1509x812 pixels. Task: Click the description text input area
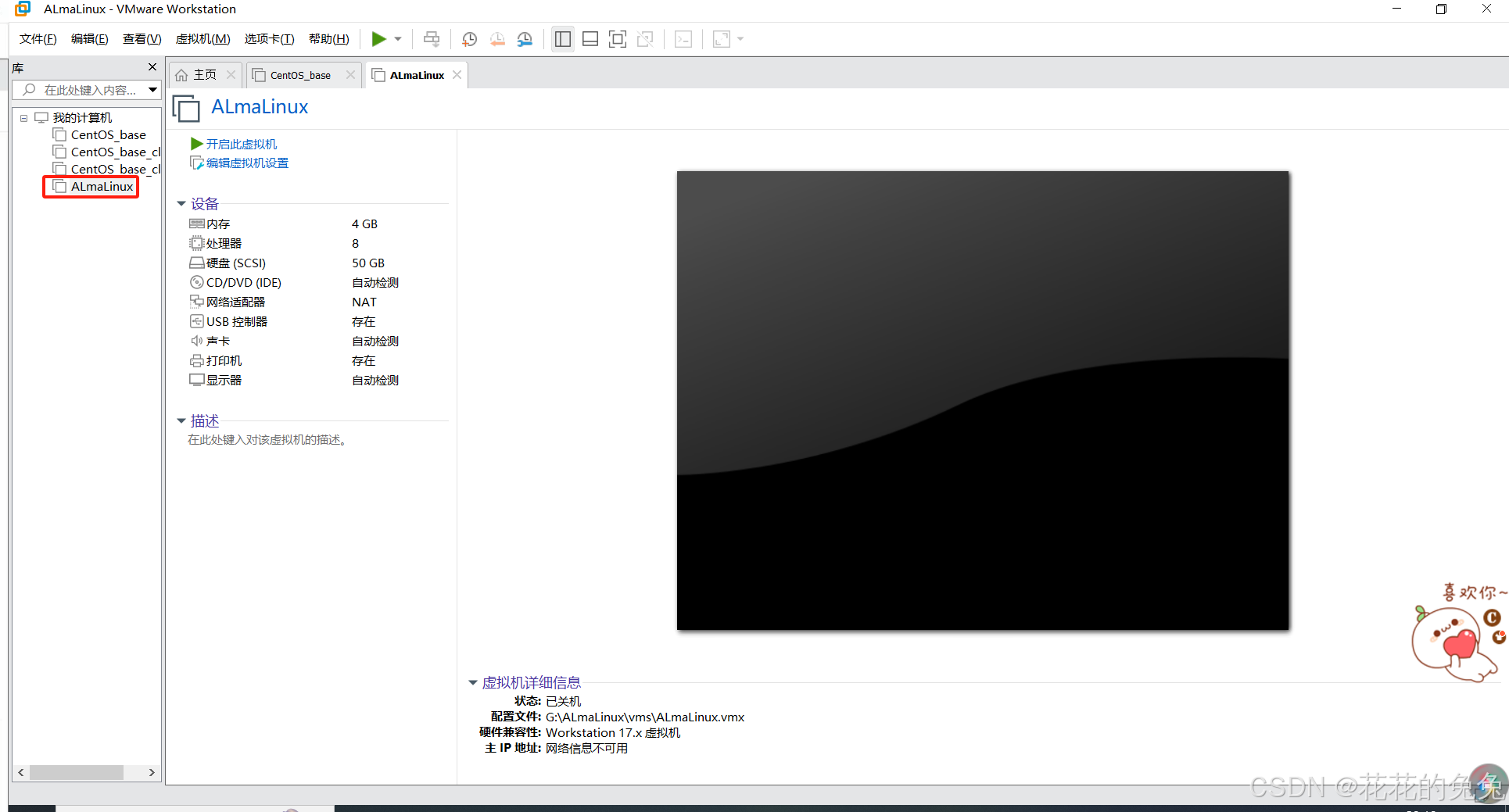tap(267, 440)
